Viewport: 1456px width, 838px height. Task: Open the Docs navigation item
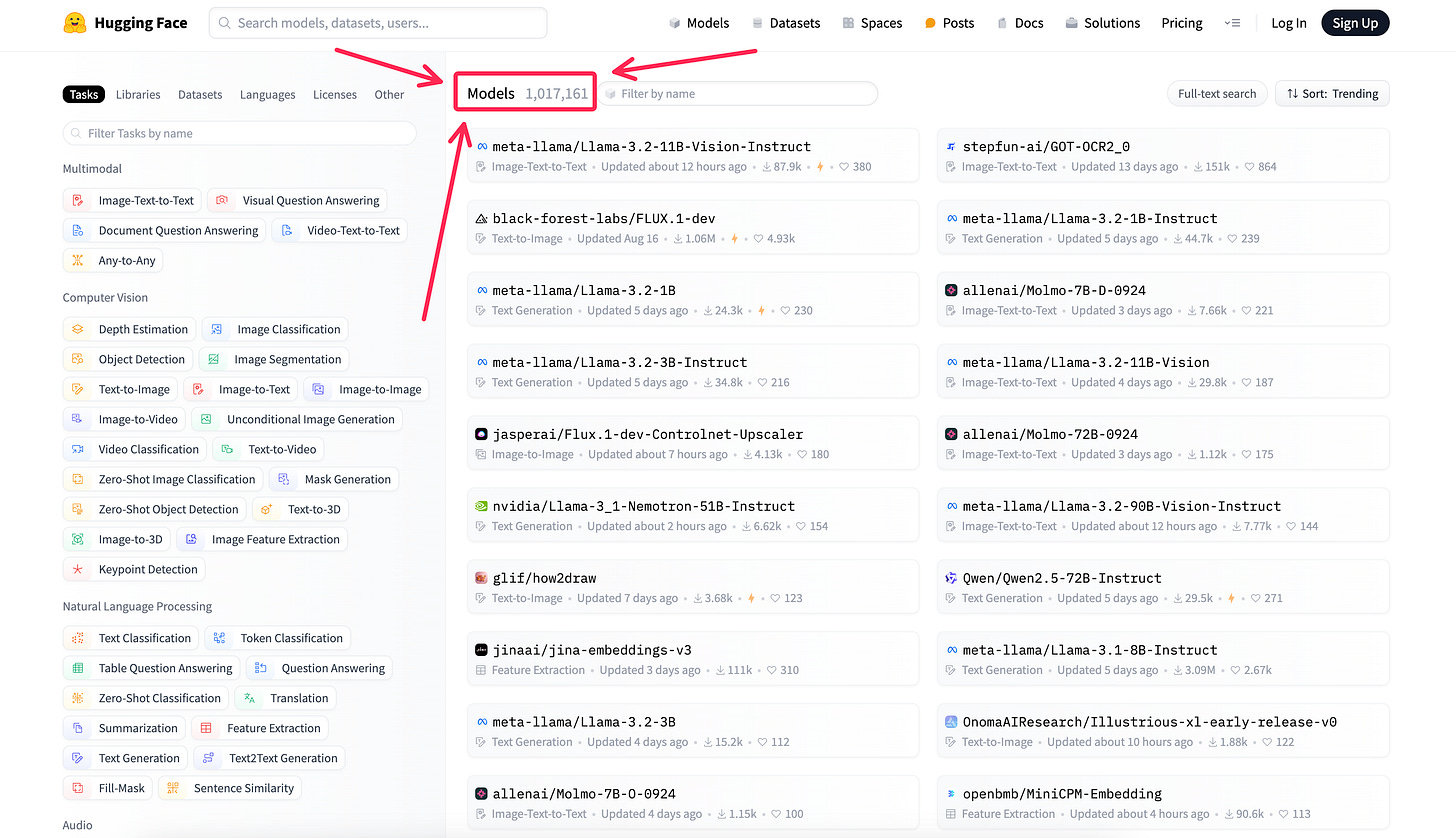1020,23
